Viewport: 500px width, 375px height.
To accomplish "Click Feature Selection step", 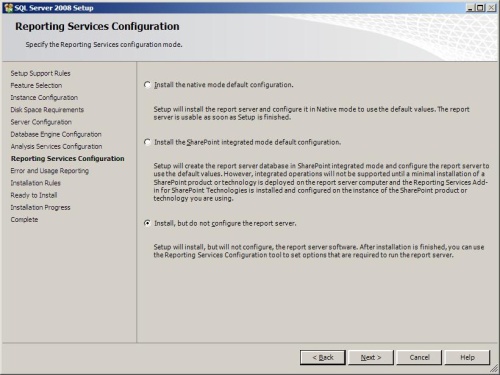I will [x=36, y=85].
